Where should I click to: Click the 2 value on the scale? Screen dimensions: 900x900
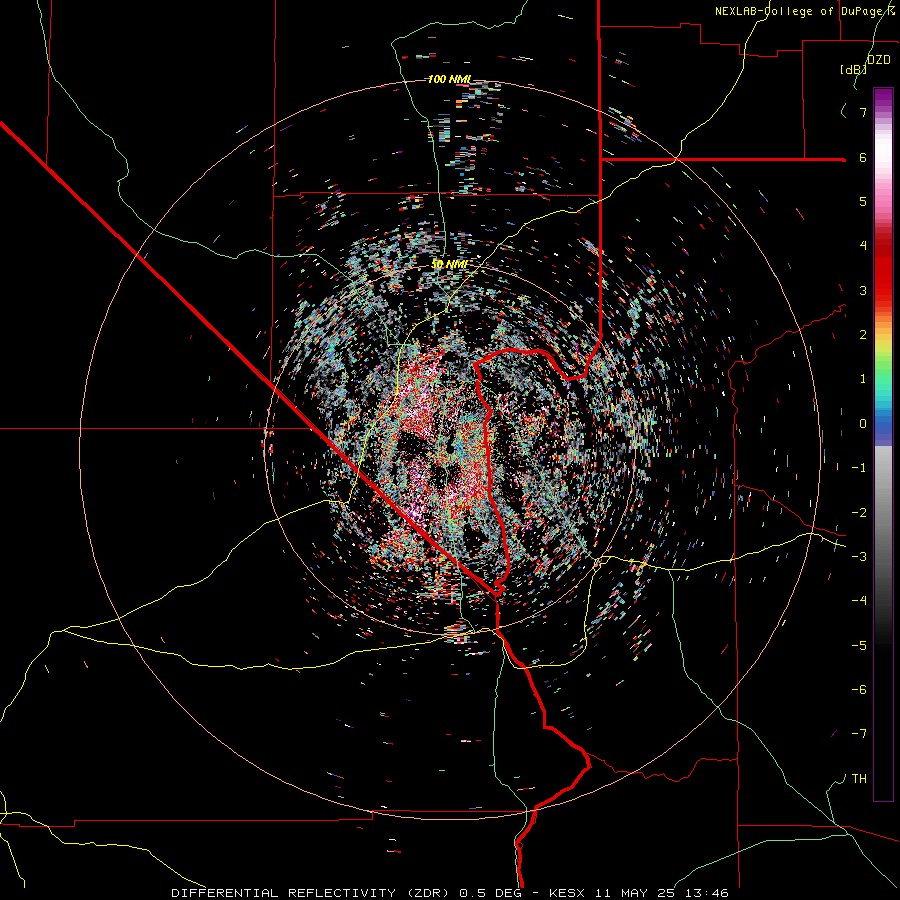[x=863, y=334]
